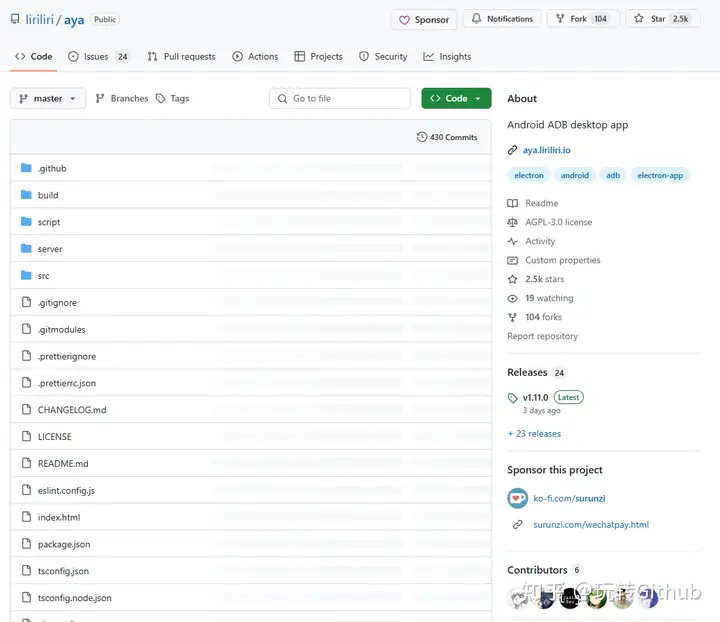Select the electron-app topic tag
The image size is (720, 622).
pyautogui.click(x=660, y=175)
